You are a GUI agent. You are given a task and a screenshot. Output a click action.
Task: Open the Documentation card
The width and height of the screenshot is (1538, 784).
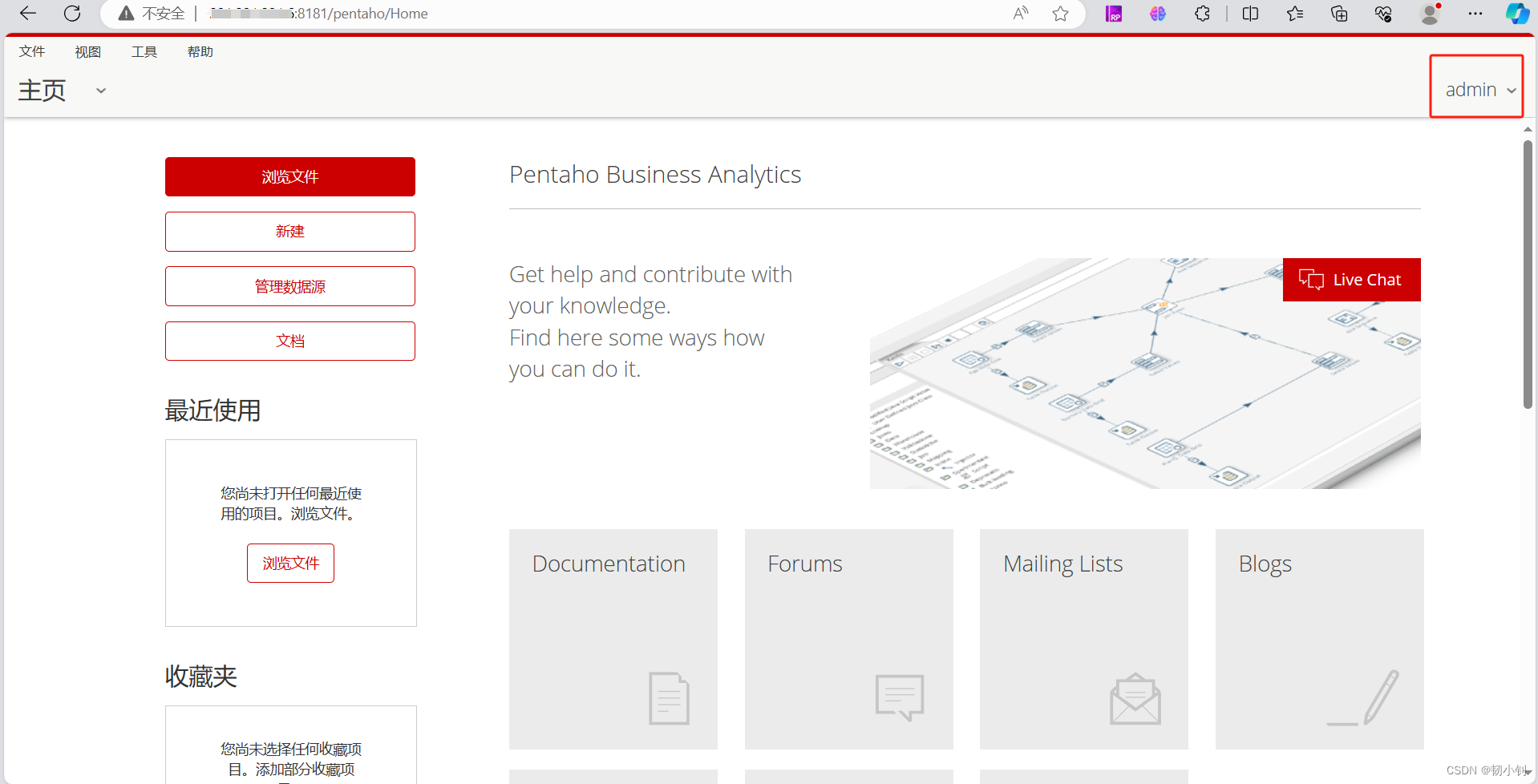[613, 639]
